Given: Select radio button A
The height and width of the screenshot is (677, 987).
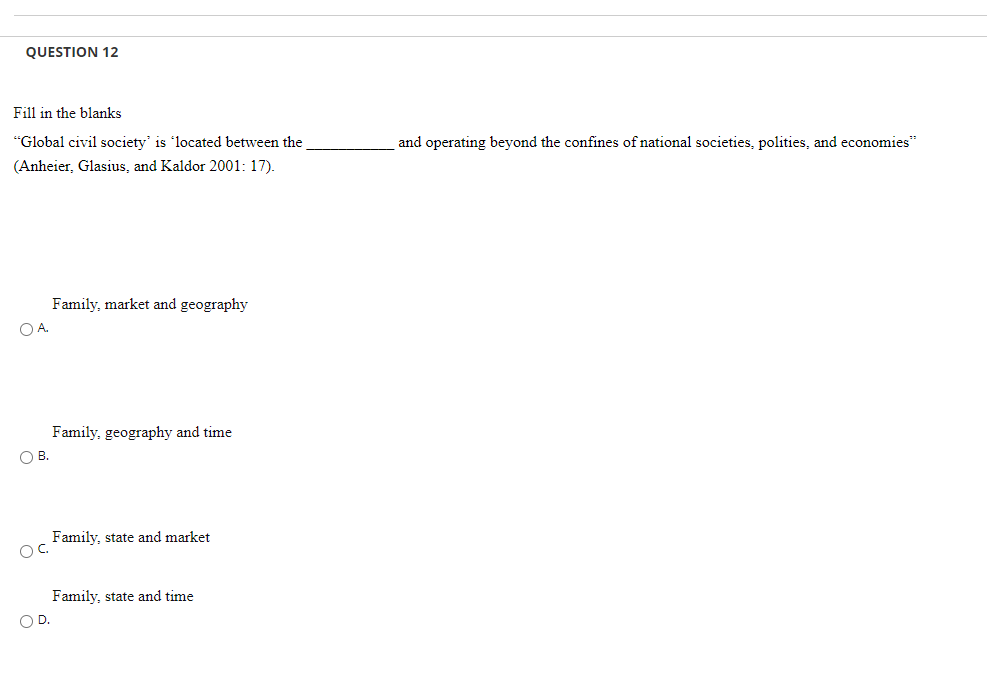Looking at the screenshot, I should (x=26, y=328).
